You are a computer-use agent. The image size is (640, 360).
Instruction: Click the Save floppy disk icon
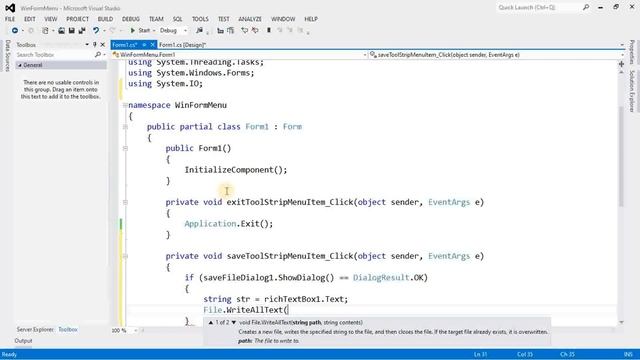click(71, 31)
